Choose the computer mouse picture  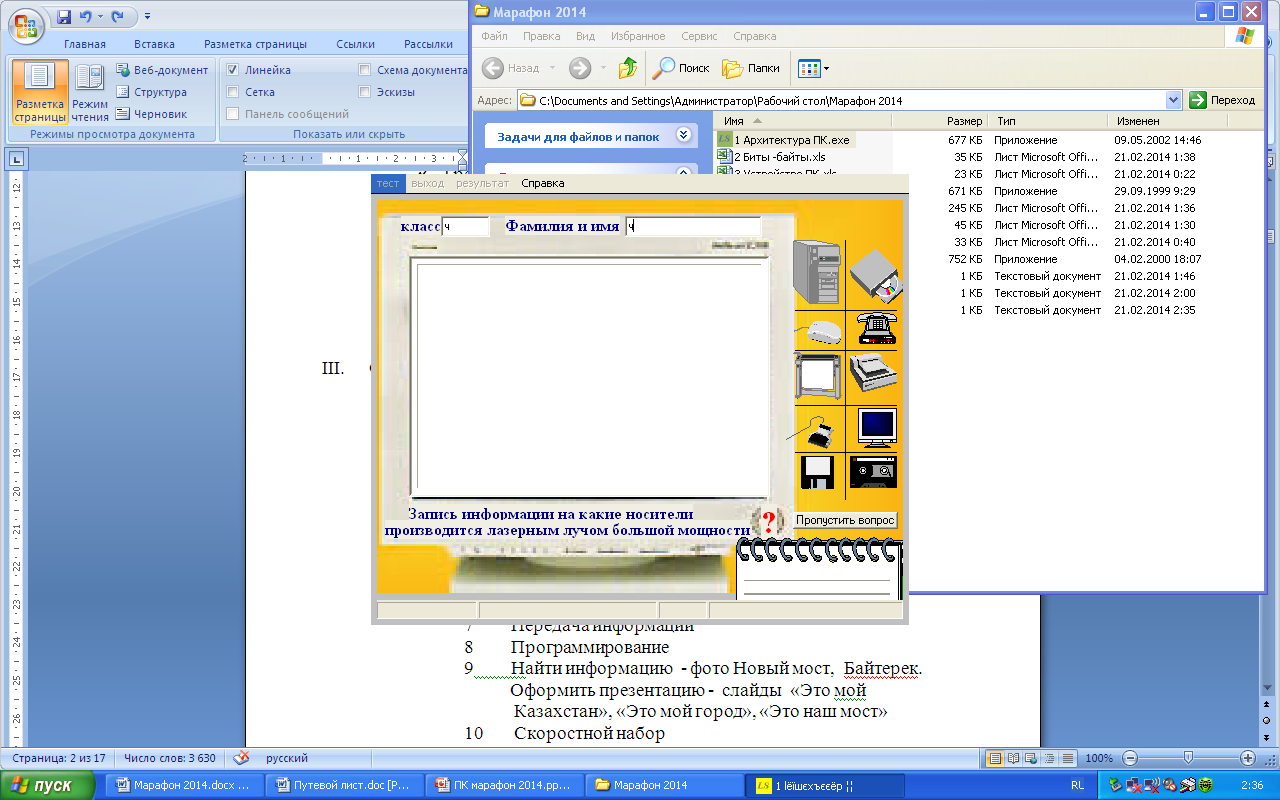tap(820, 331)
